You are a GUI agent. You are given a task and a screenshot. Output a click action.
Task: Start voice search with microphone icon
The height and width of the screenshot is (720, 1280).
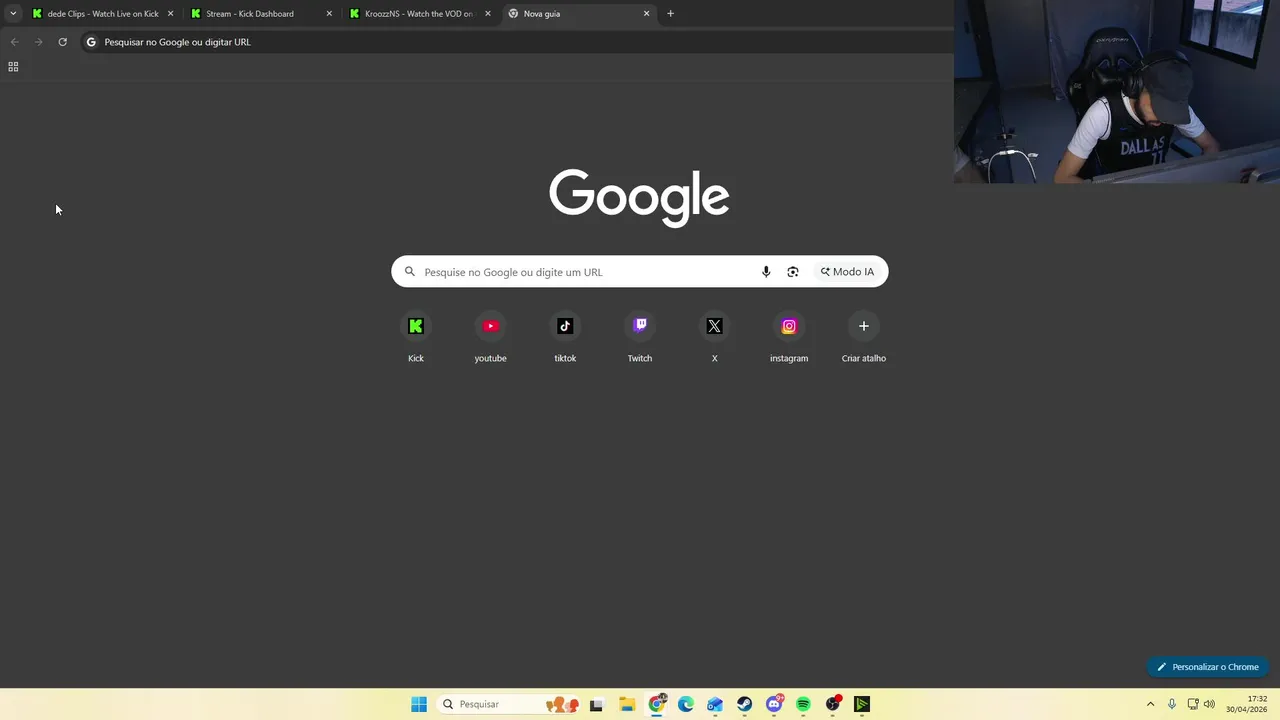766,272
